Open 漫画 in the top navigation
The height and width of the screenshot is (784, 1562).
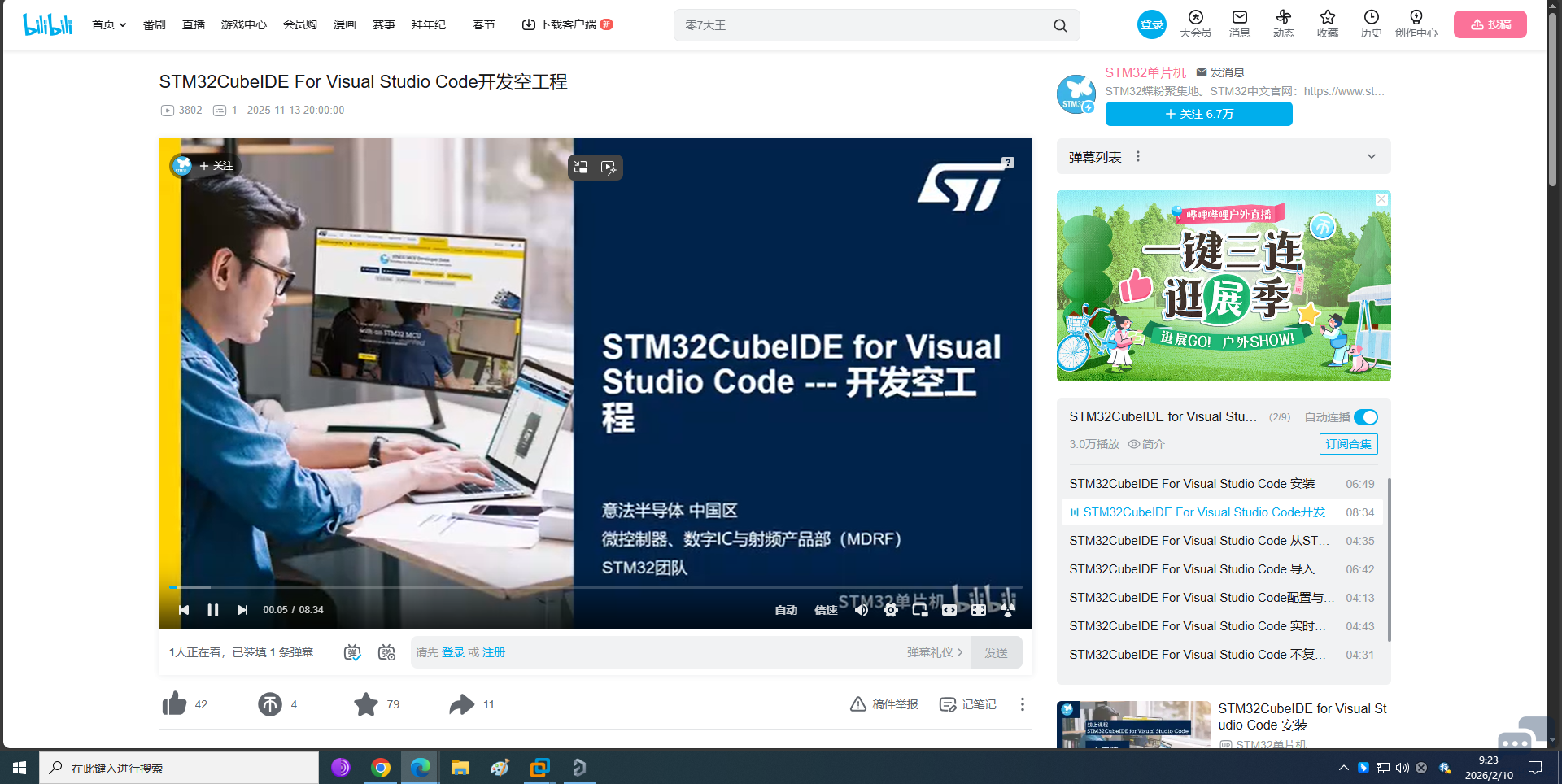(x=345, y=24)
